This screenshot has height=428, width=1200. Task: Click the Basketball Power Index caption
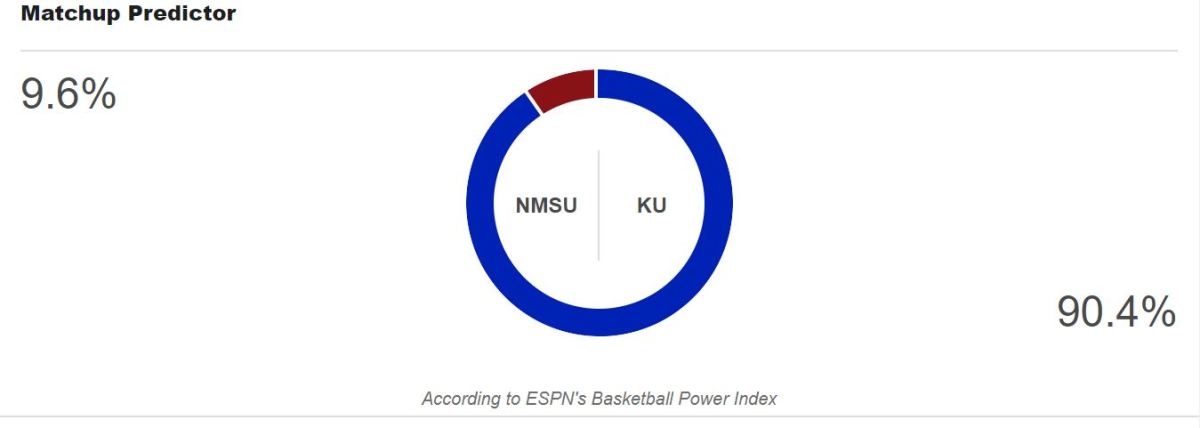coord(599,398)
